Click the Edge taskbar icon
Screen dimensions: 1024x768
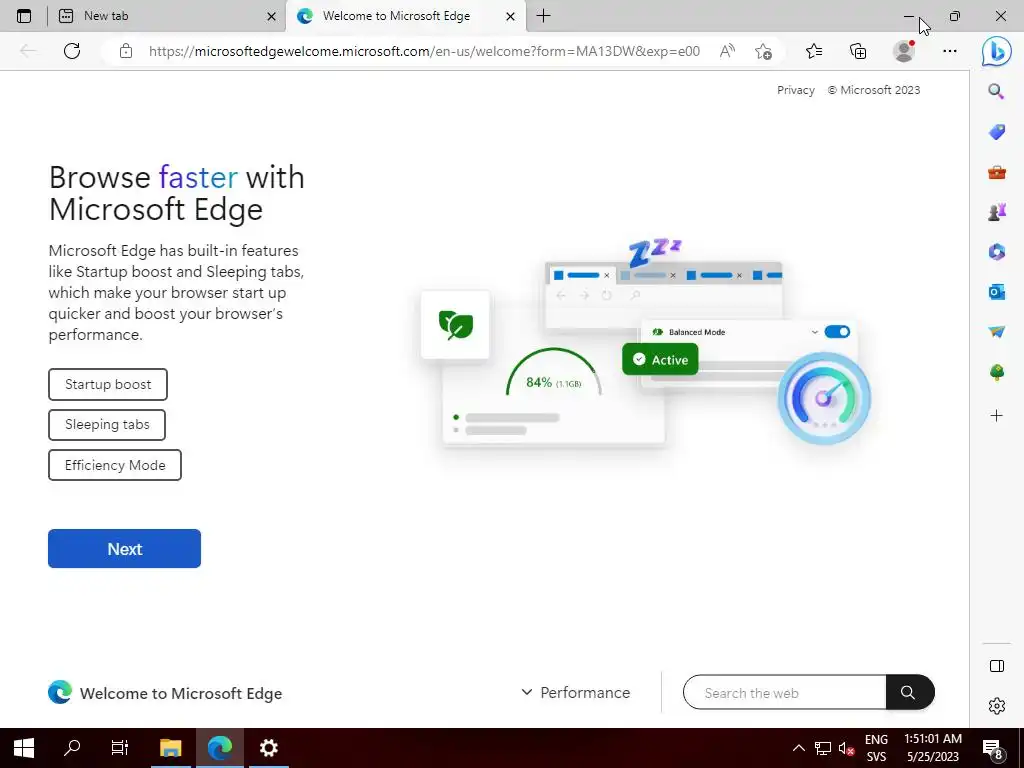point(220,748)
